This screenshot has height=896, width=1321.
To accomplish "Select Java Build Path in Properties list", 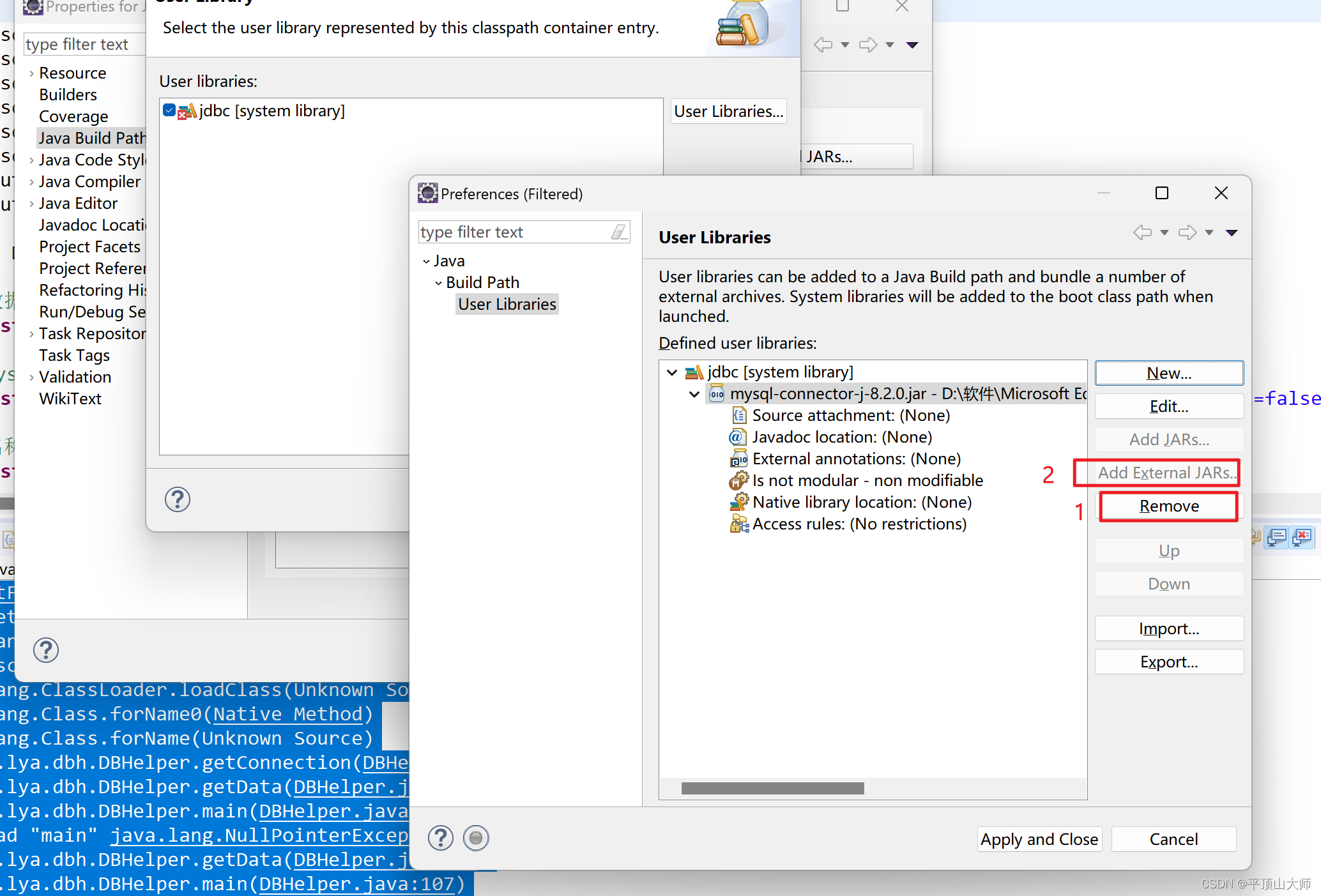I will pyautogui.click(x=91, y=137).
